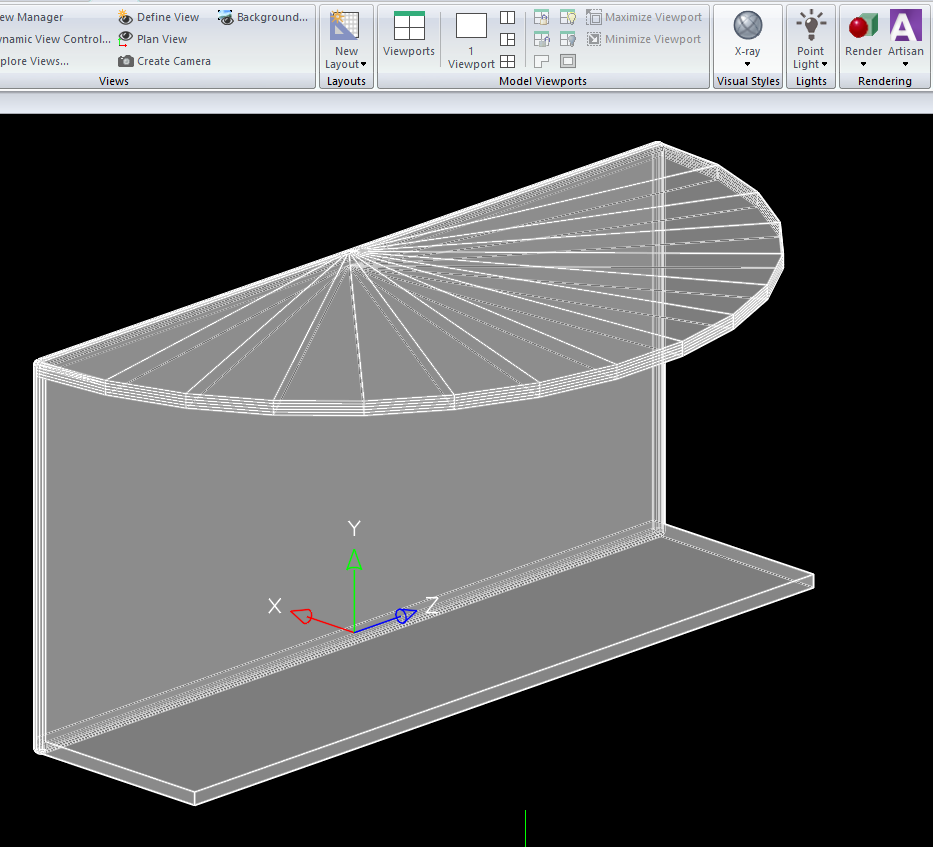The height and width of the screenshot is (847, 933).
Task: Open Explore Views
Action: click(35, 61)
